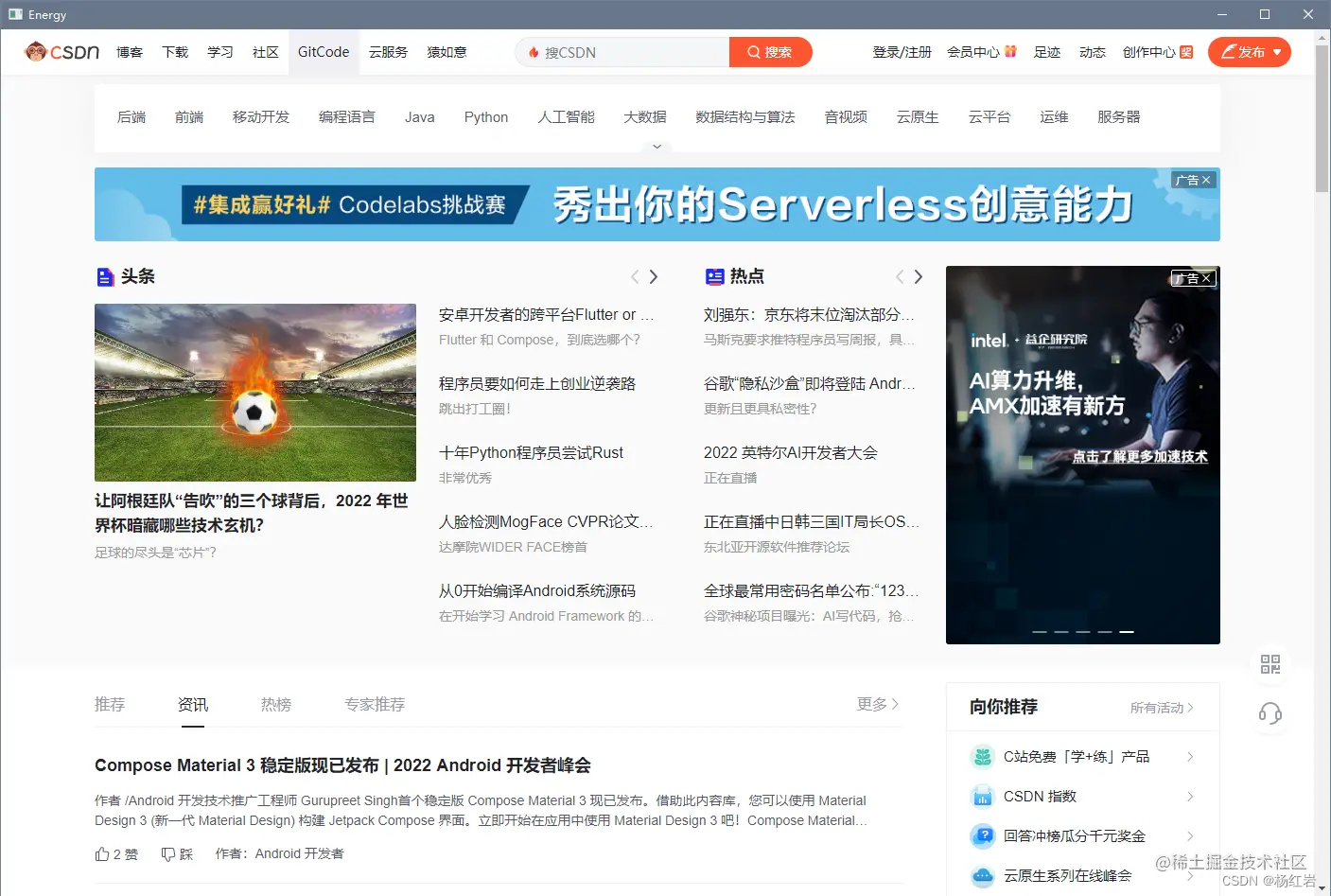1331x896 pixels.
Task: Click the CSDN monkey logo
Action: pyautogui.click(x=61, y=52)
